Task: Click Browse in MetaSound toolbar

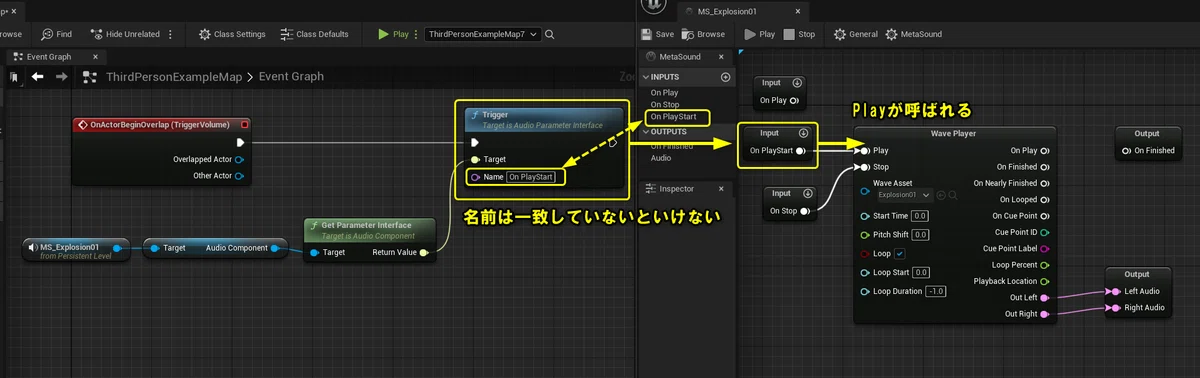Action: 704,34
